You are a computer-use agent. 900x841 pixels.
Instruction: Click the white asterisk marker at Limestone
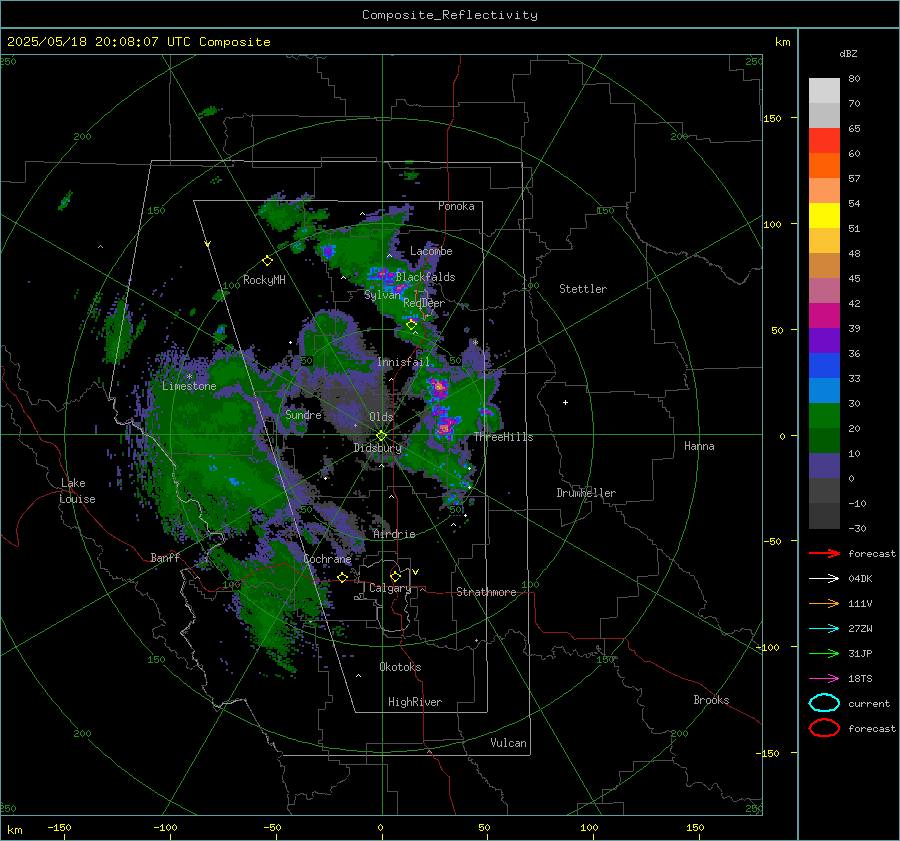[x=189, y=377]
